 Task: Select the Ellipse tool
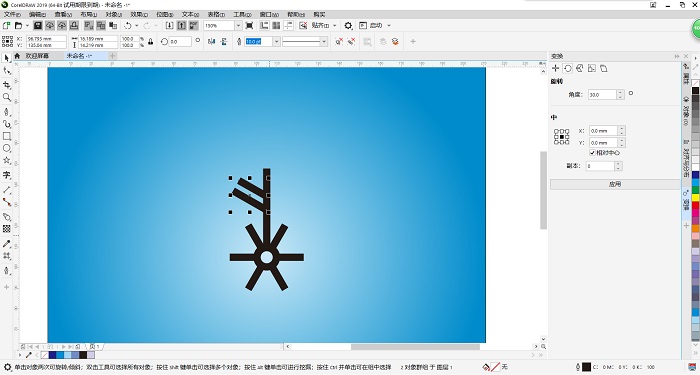coord(7,148)
